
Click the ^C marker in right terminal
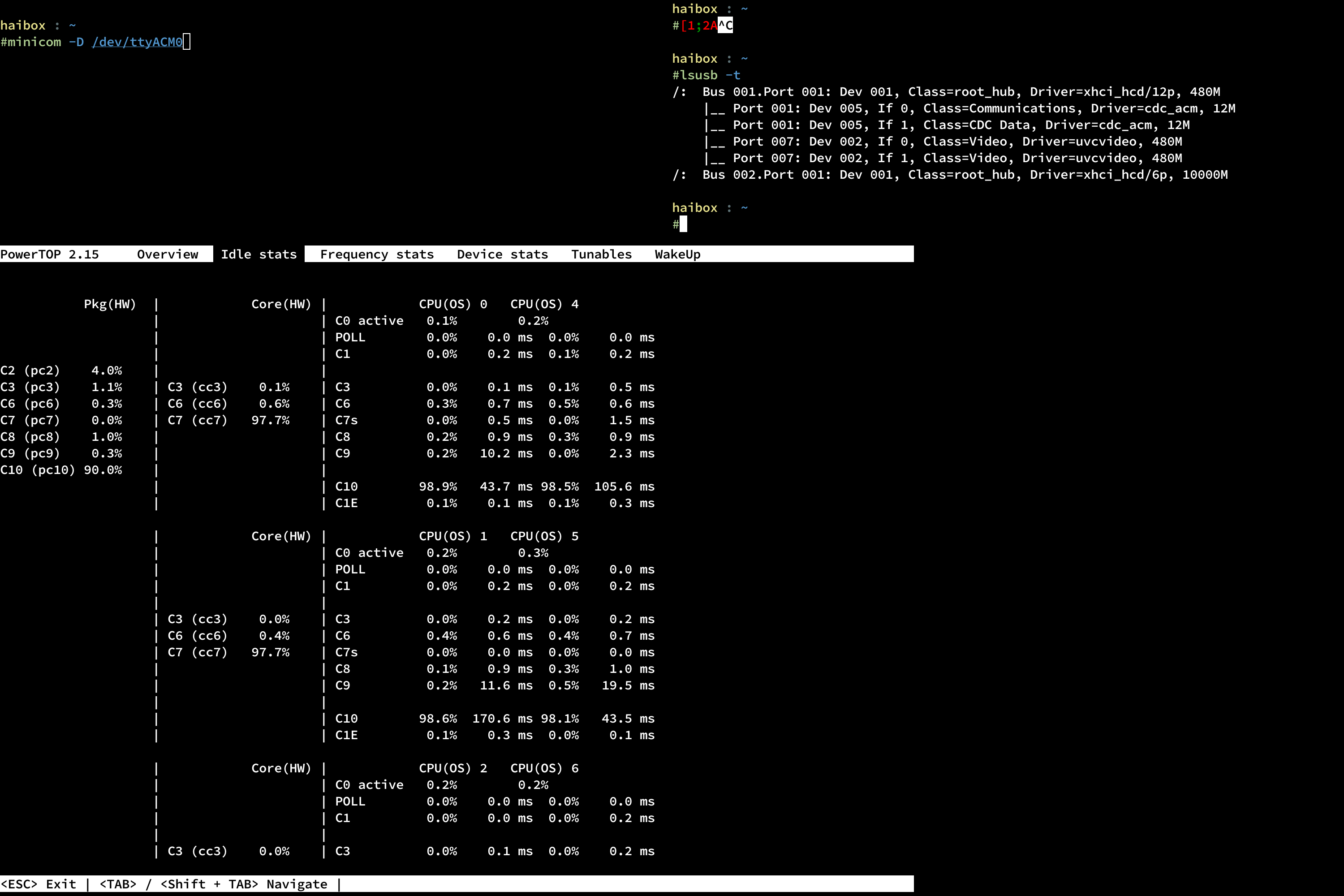(725, 25)
